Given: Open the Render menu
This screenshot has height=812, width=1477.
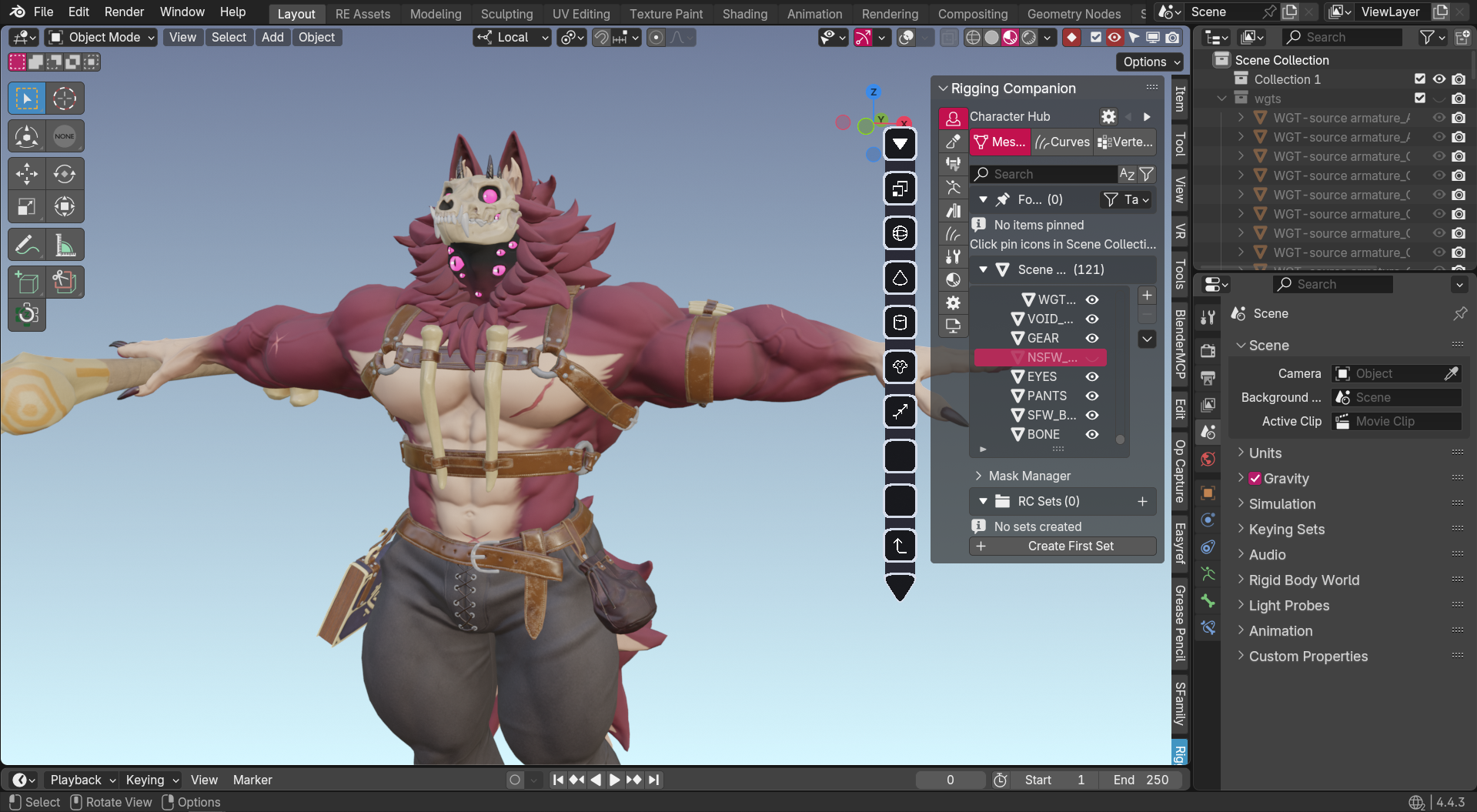Looking at the screenshot, I should pos(124,12).
